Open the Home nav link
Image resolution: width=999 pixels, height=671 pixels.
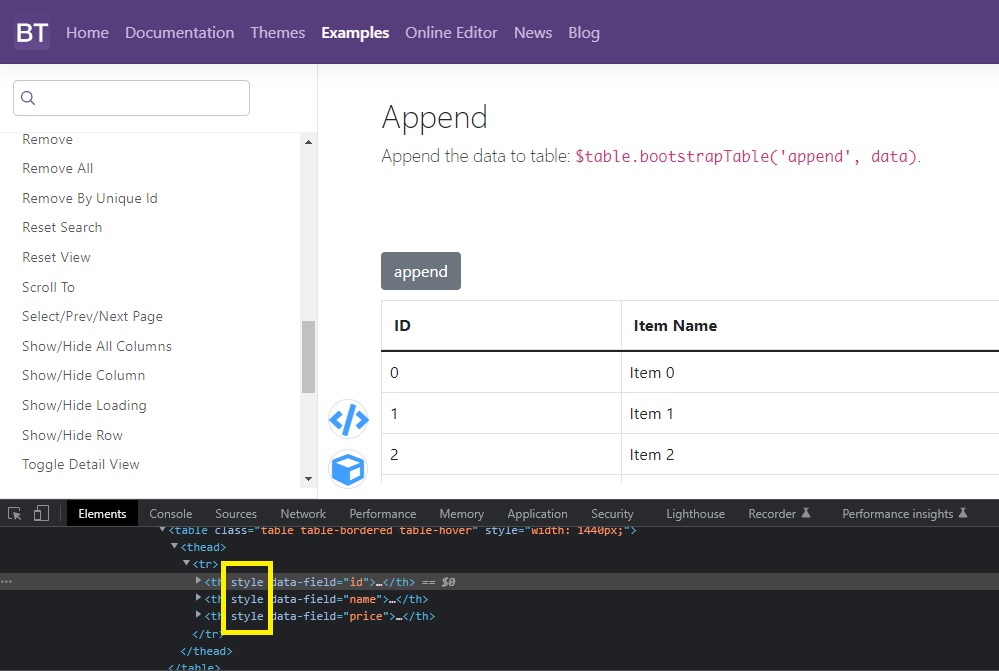(x=87, y=32)
